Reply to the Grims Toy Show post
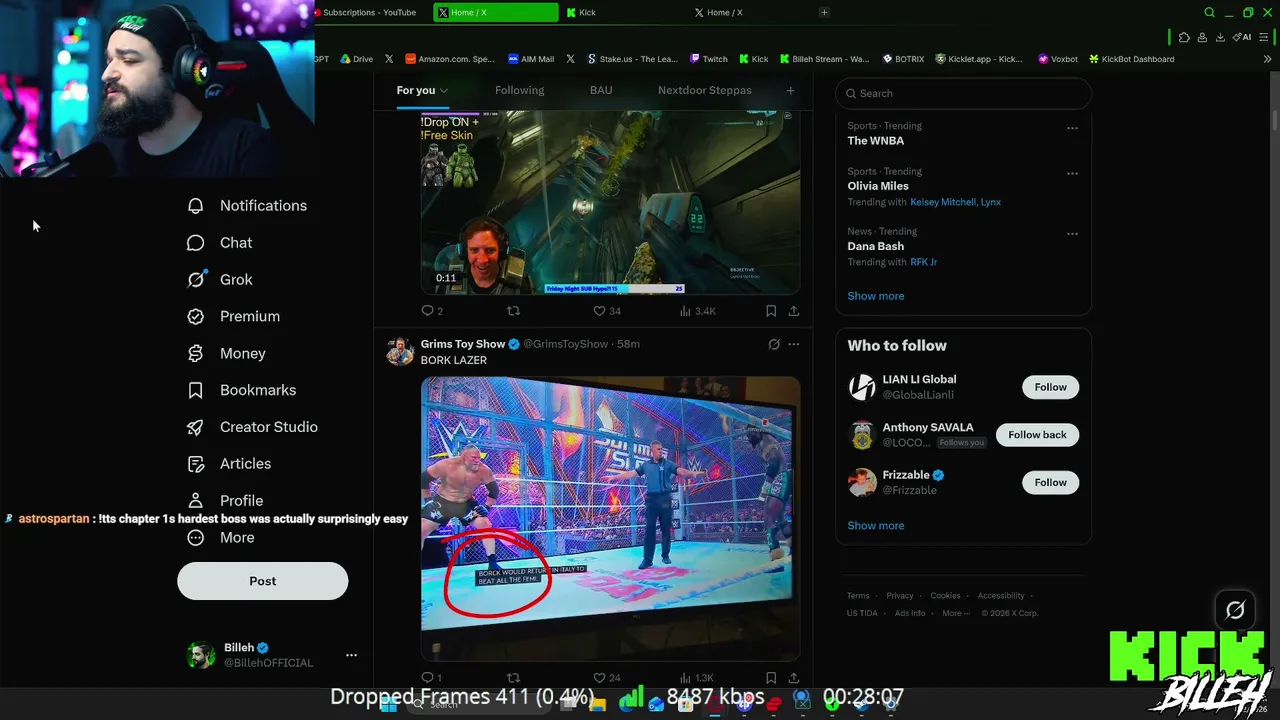Viewport: 1280px width, 720px height. coord(432,678)
